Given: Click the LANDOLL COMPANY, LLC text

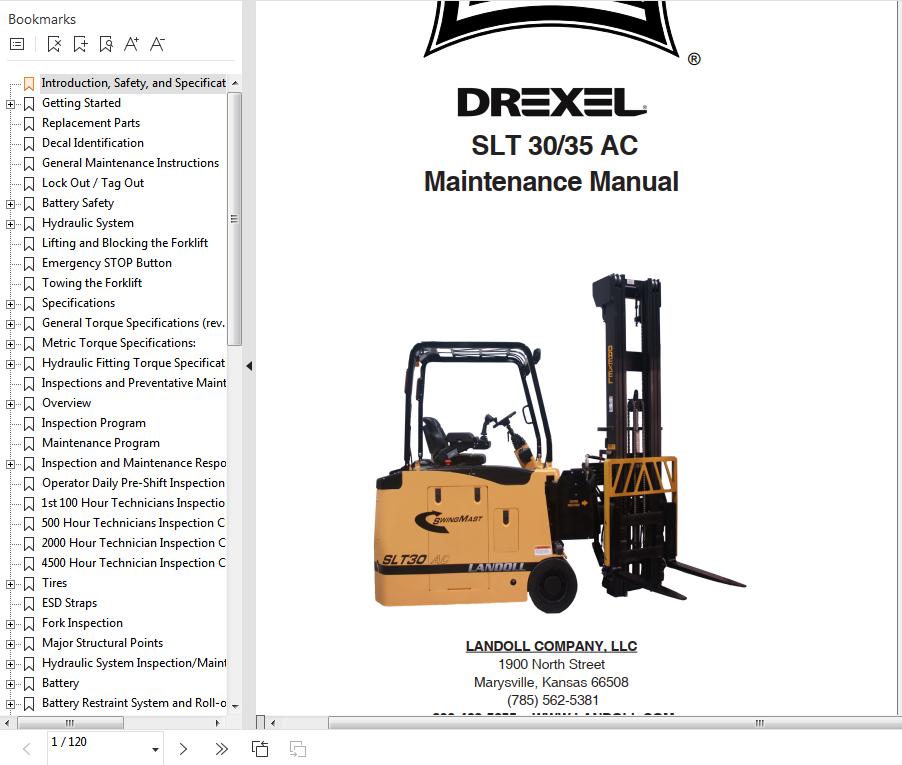Looking at the screenshot, I should click(x=551, y=647).
